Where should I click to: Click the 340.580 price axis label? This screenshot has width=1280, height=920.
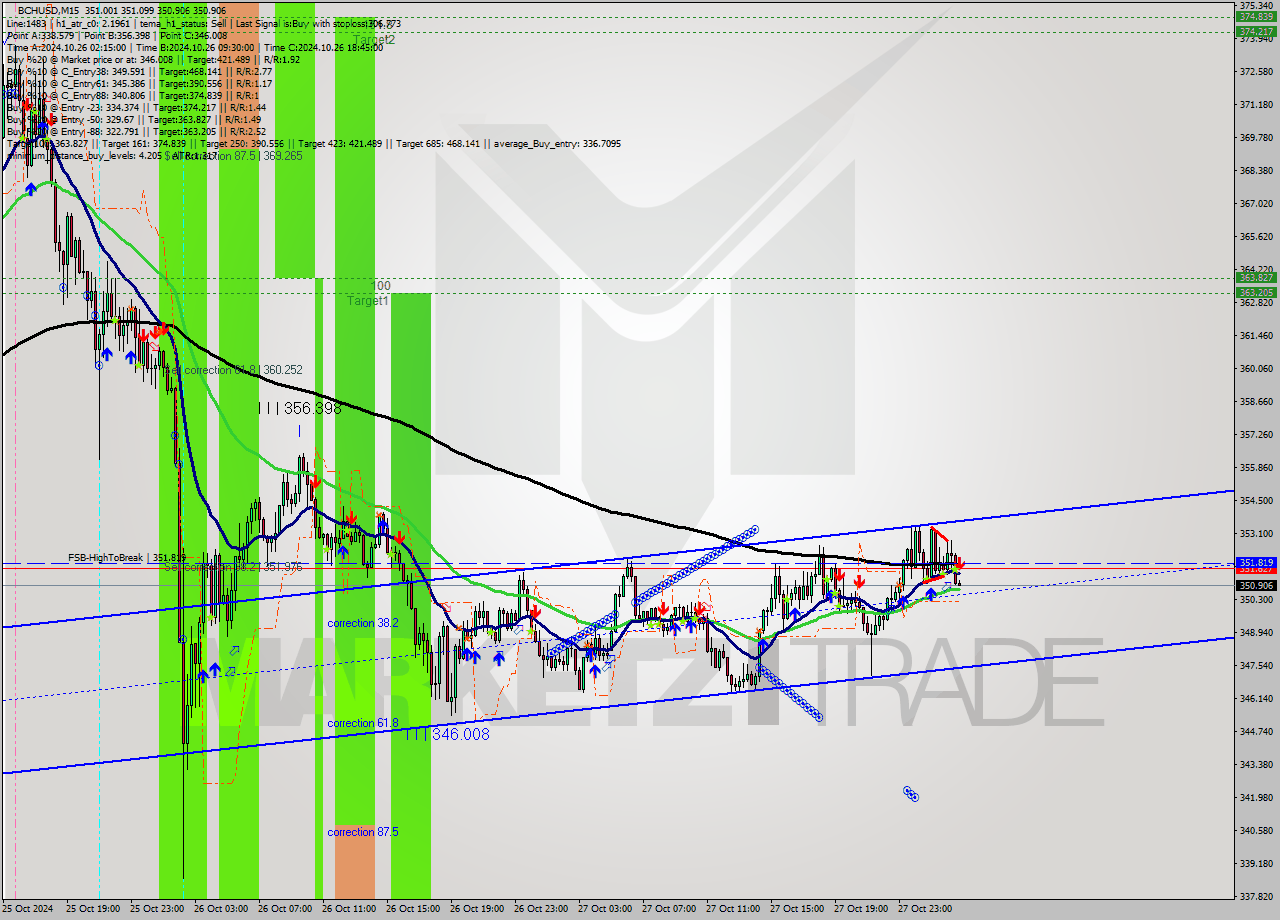coord(1256,830)
